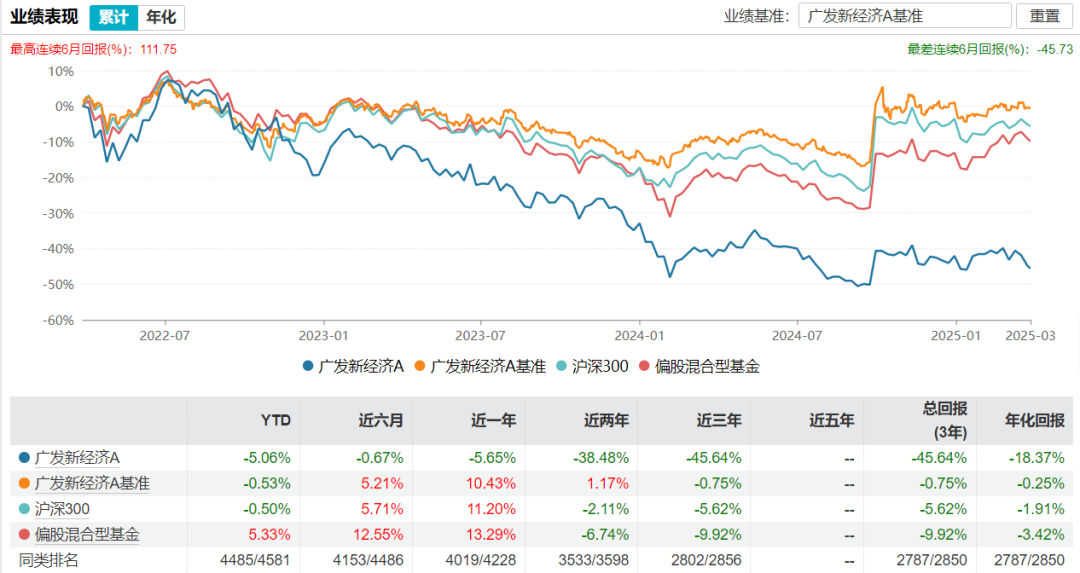Toggle 广发新经济A series in chart legend
The height and width of the screenshot is (573, 1080).
pyautogui.click(x=353, y=366)
